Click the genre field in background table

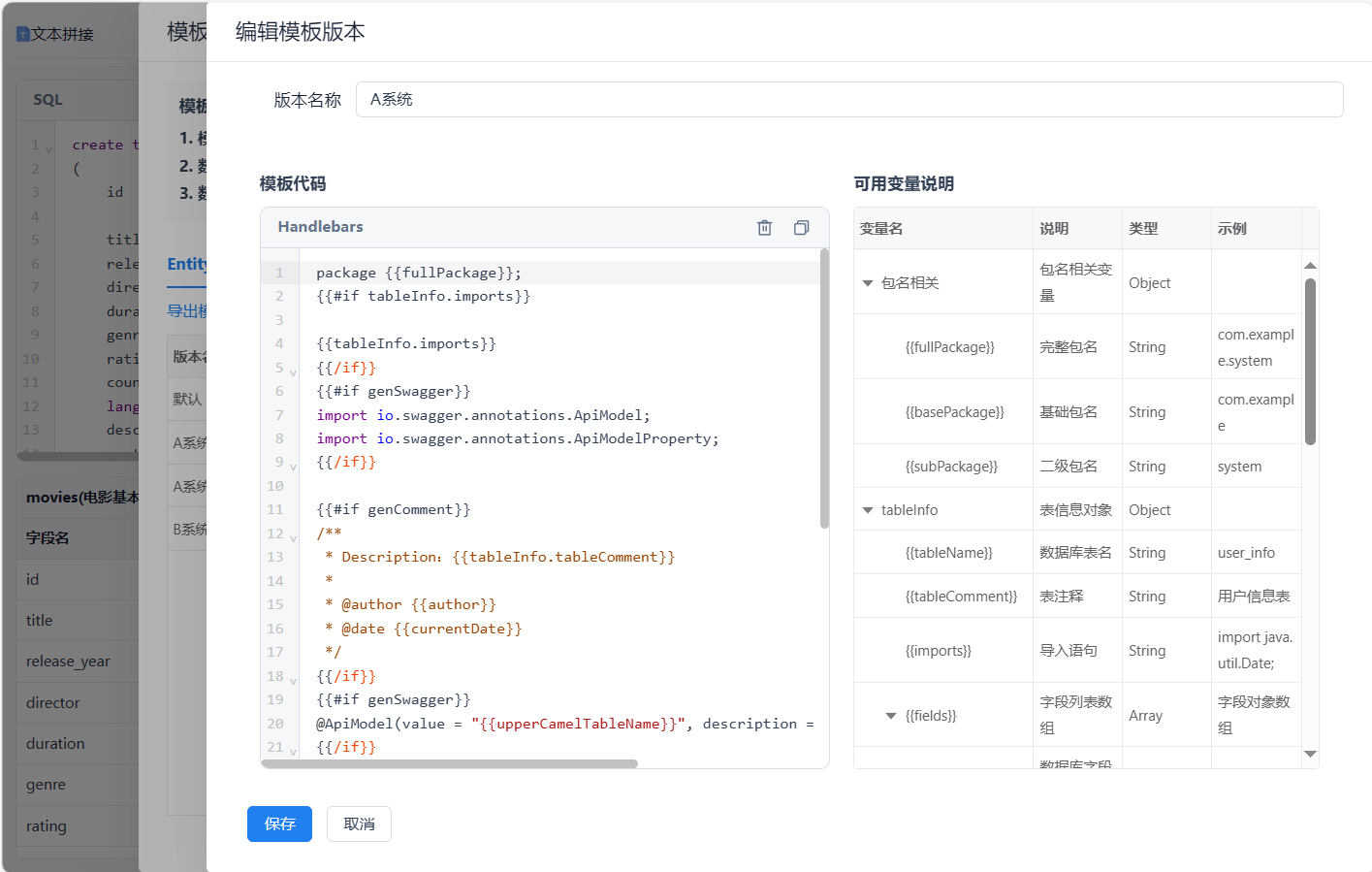click(46, 785)
